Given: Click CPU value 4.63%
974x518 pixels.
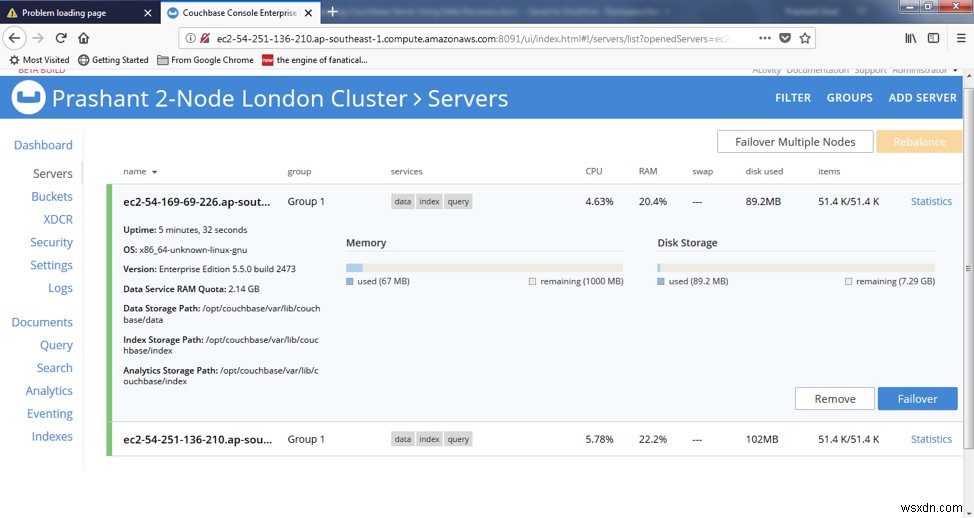Looking at the screenshot, I should 599,201.
